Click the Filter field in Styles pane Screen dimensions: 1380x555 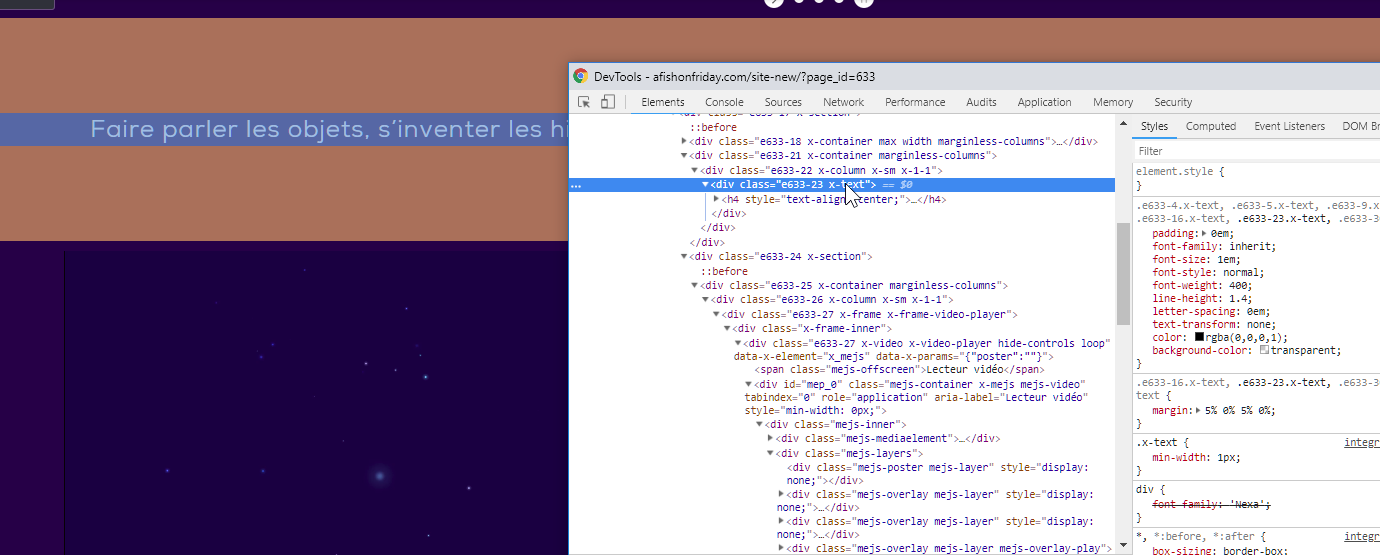pos(1250,151)
